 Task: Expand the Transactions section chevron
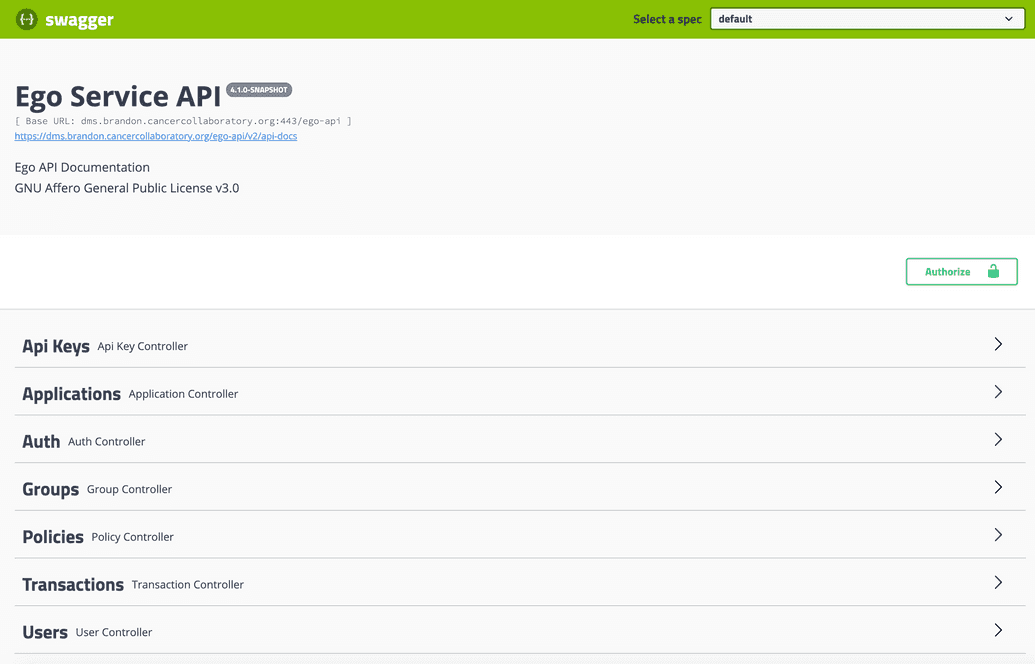point(998,582)
